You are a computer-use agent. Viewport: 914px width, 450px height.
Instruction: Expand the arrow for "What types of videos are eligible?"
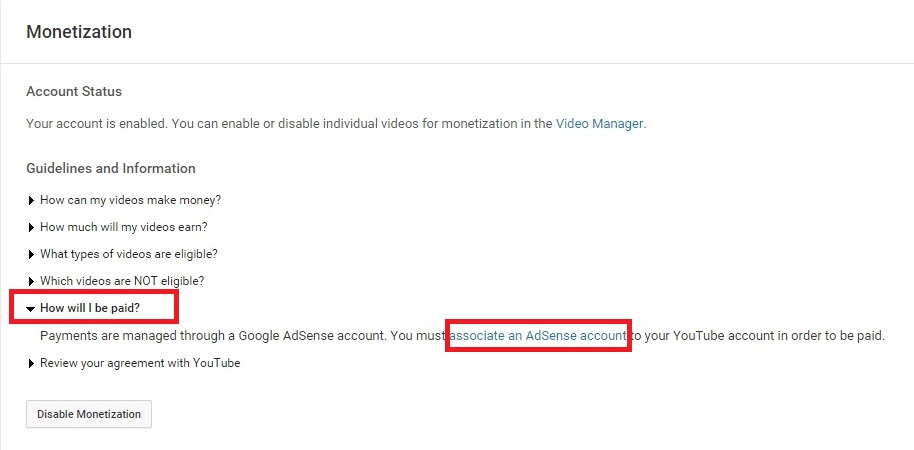tap(31, 255)
